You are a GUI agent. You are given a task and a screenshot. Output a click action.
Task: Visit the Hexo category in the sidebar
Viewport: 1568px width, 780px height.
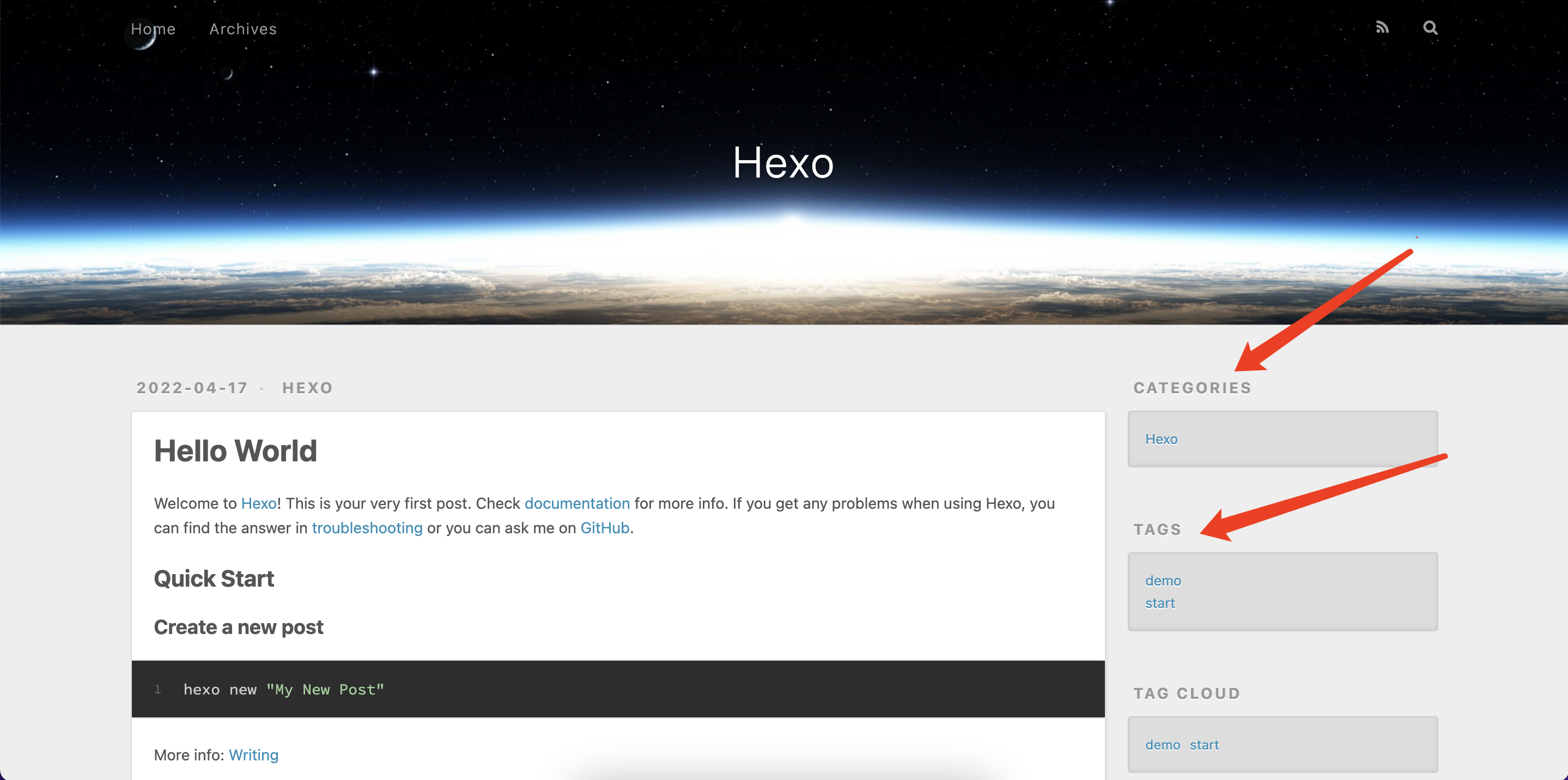coord(1161,438)
